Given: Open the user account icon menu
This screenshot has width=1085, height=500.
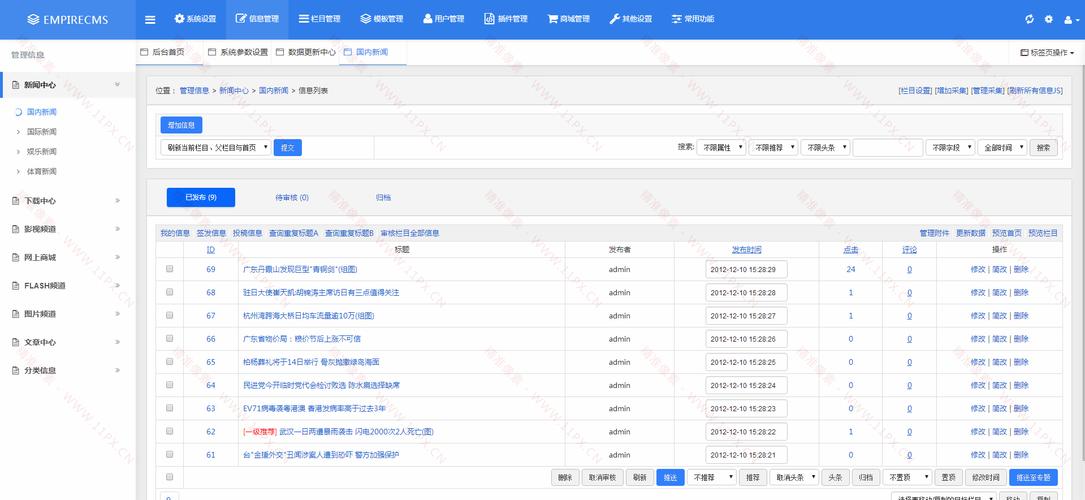Looking at the screenshot, I should click(x=1071, y=19).
